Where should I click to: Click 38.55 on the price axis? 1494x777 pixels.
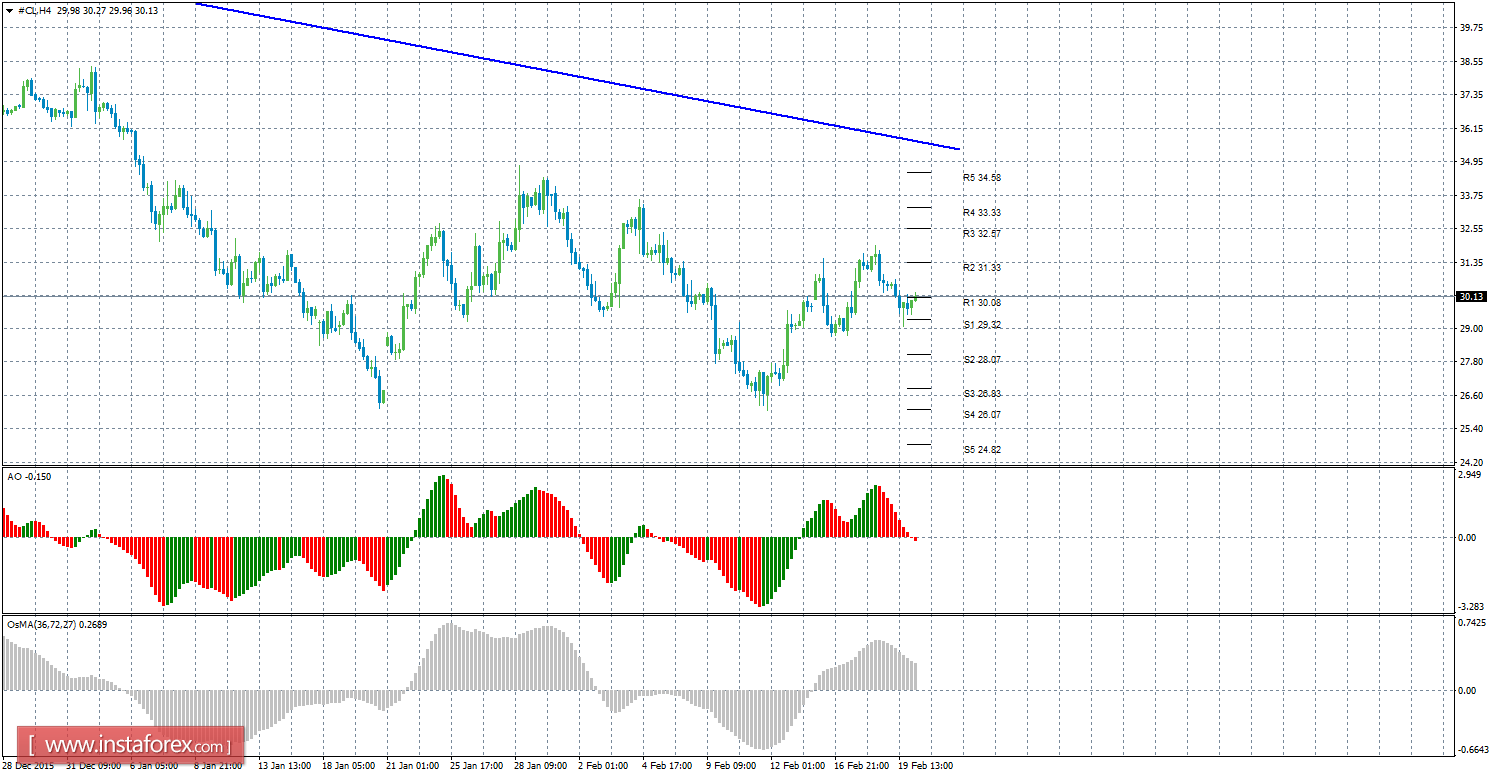click(1471, 62)
